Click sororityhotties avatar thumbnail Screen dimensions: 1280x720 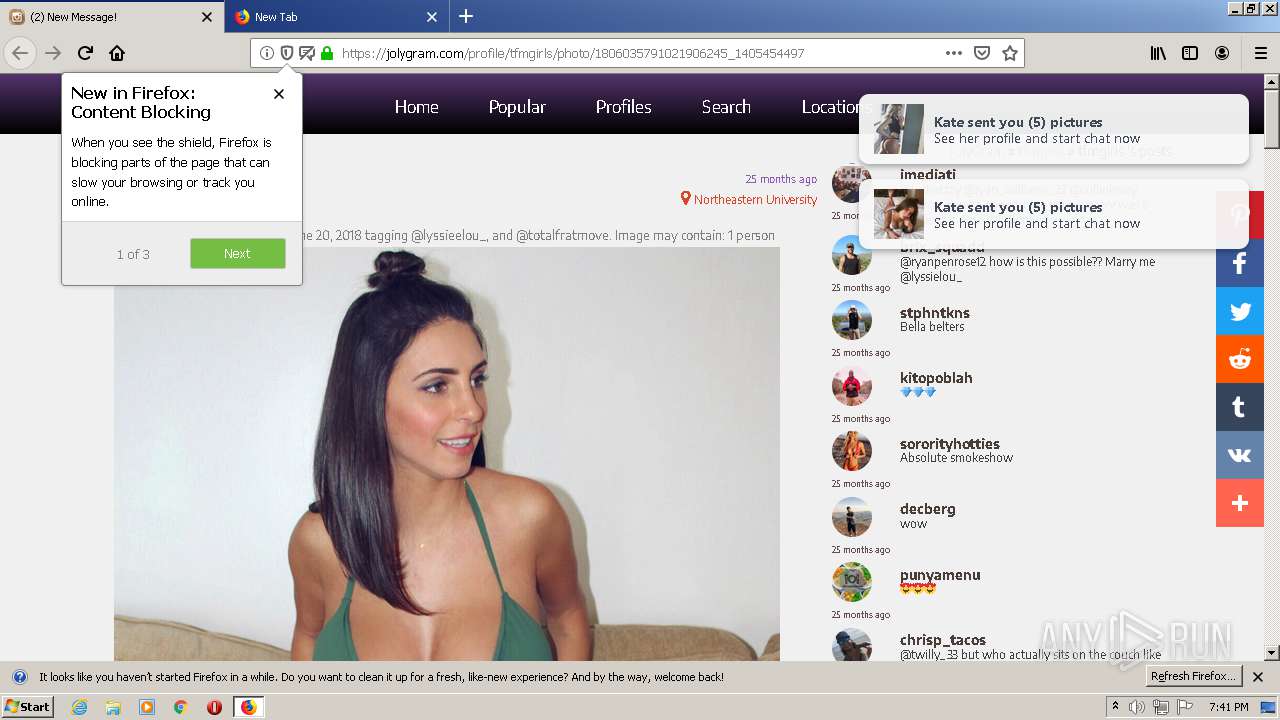click(852, 451)
